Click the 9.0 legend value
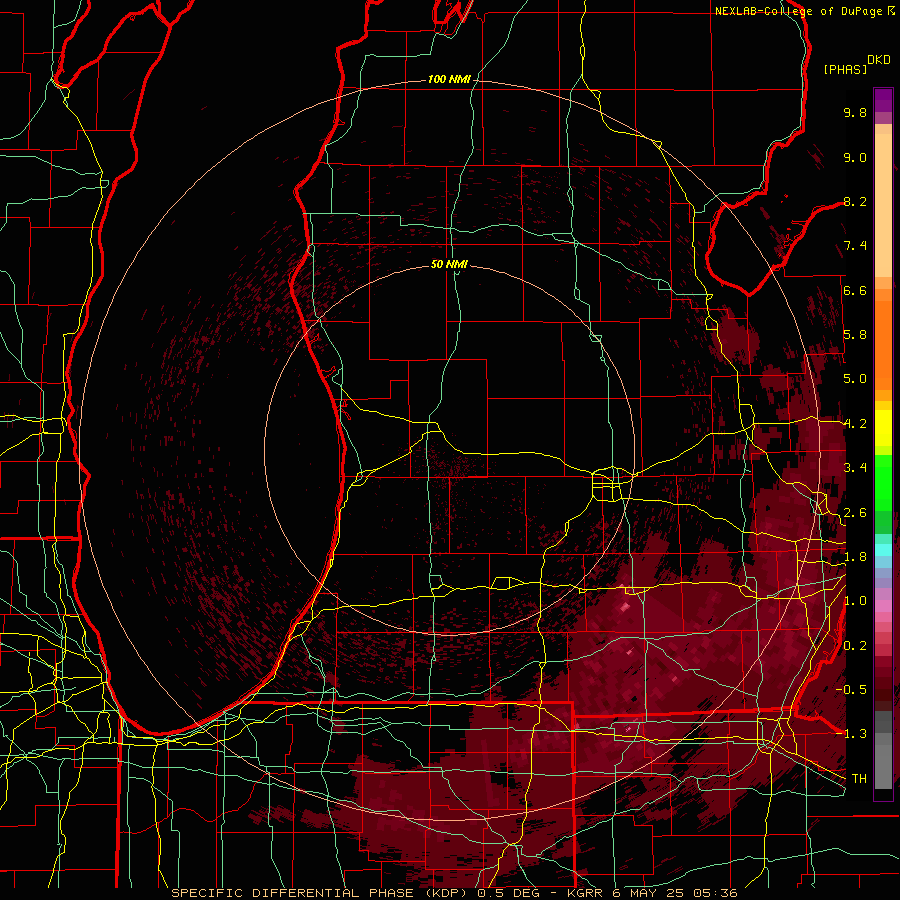Viewport: 900px width, 900px height. pos(855,157)
